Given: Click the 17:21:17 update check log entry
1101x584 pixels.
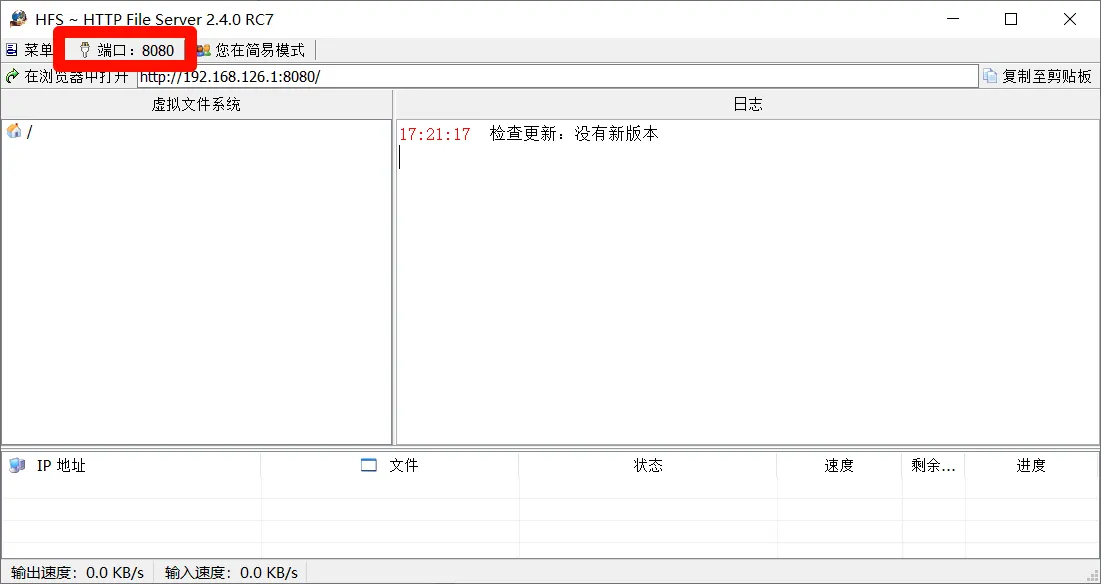Looking at the screenshot, I should coord(528,134).
